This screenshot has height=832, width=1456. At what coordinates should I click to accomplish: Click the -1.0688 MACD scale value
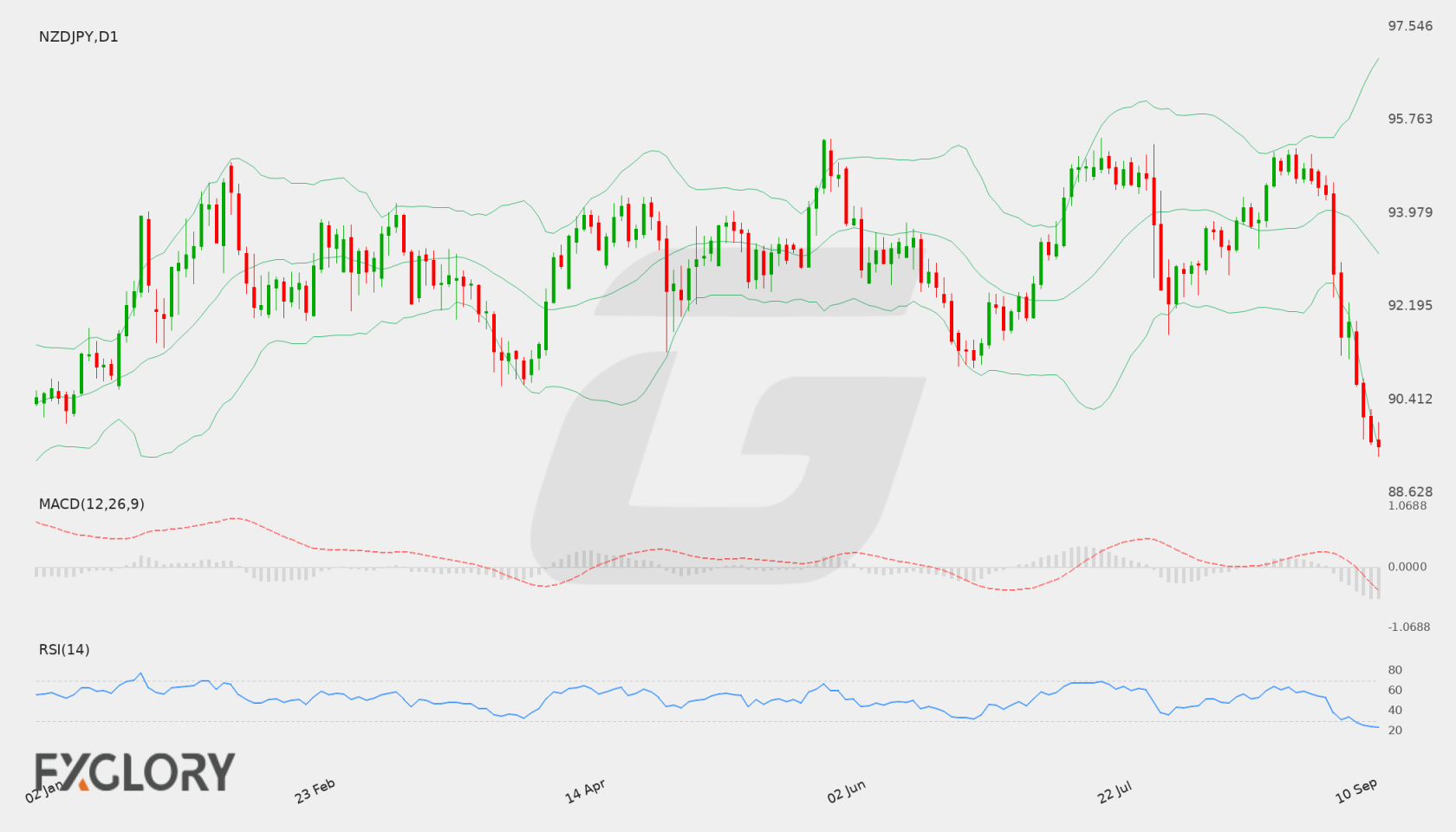pyautogui.click(x=1409, y=627)
